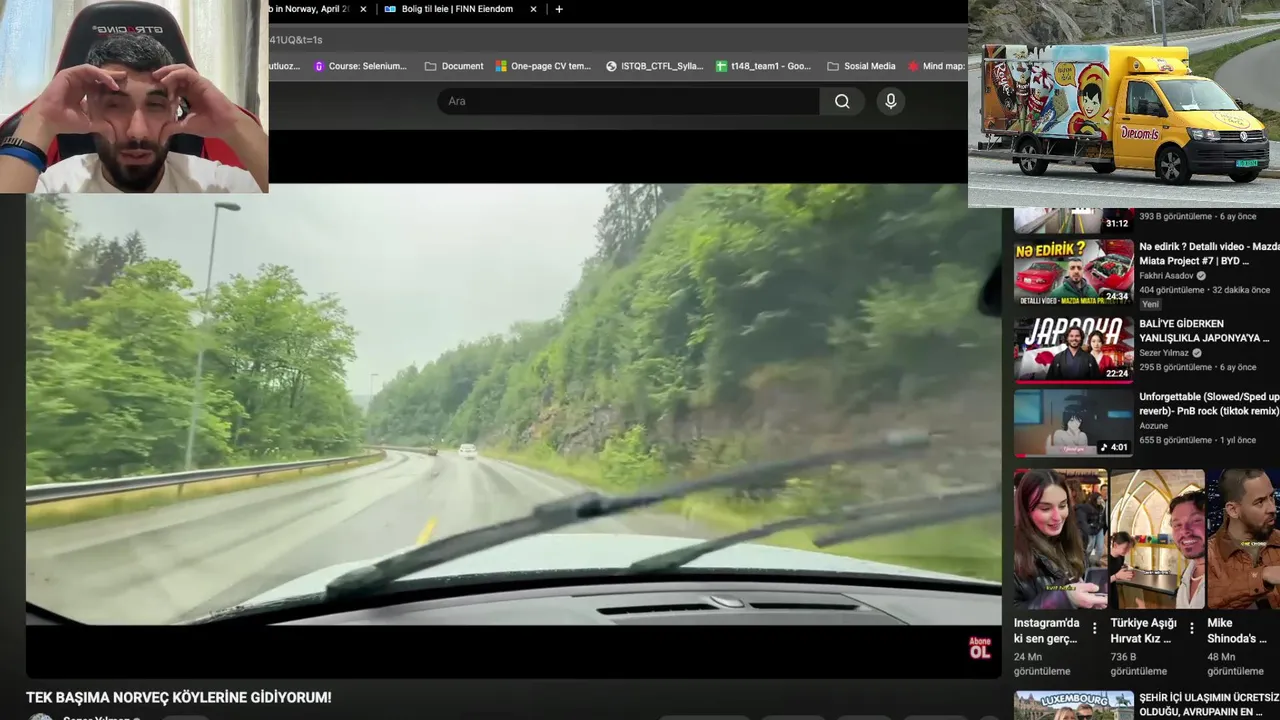Open the JAPONYA video thumbnail
The height and width of the screenshot is (720, 1280).
(x=1074, y=349)
